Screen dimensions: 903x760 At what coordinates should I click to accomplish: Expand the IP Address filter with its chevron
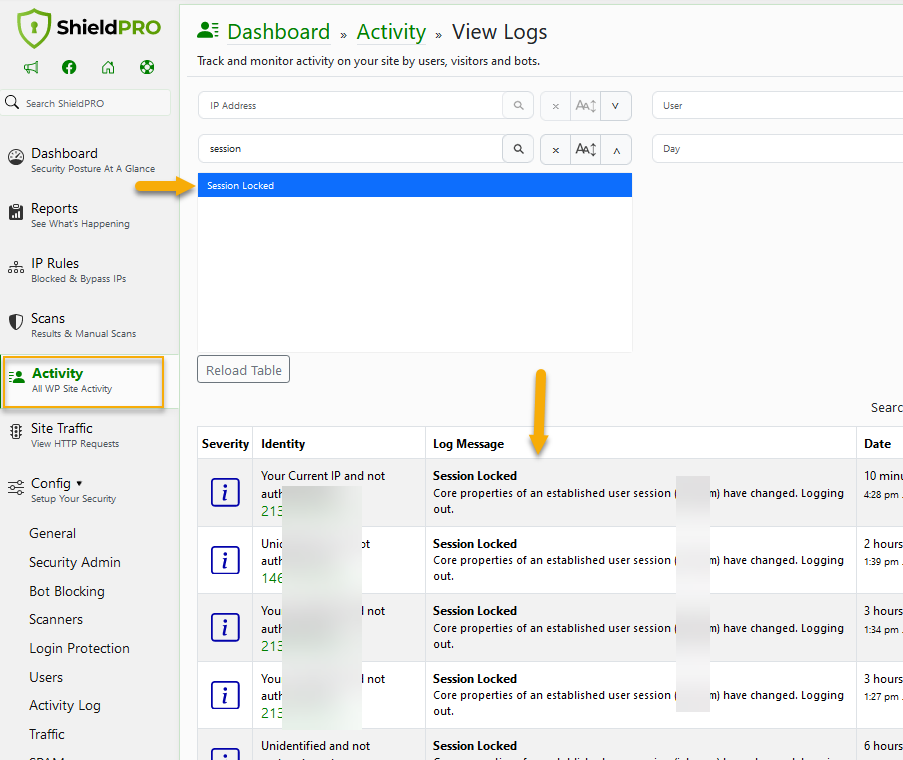615,105
